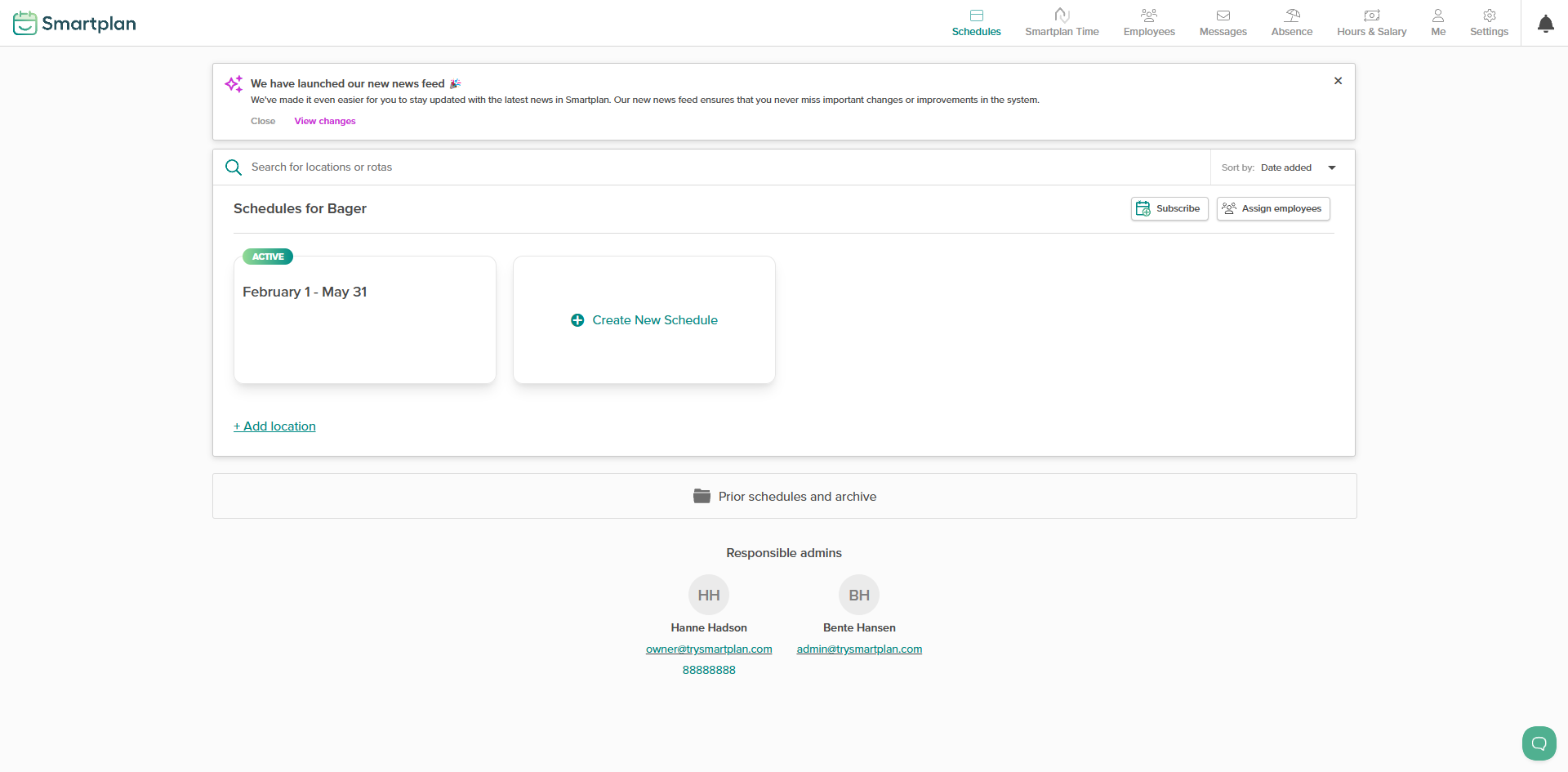
Task: Open the Schedules navigation icon
Action: coord(977,15)
